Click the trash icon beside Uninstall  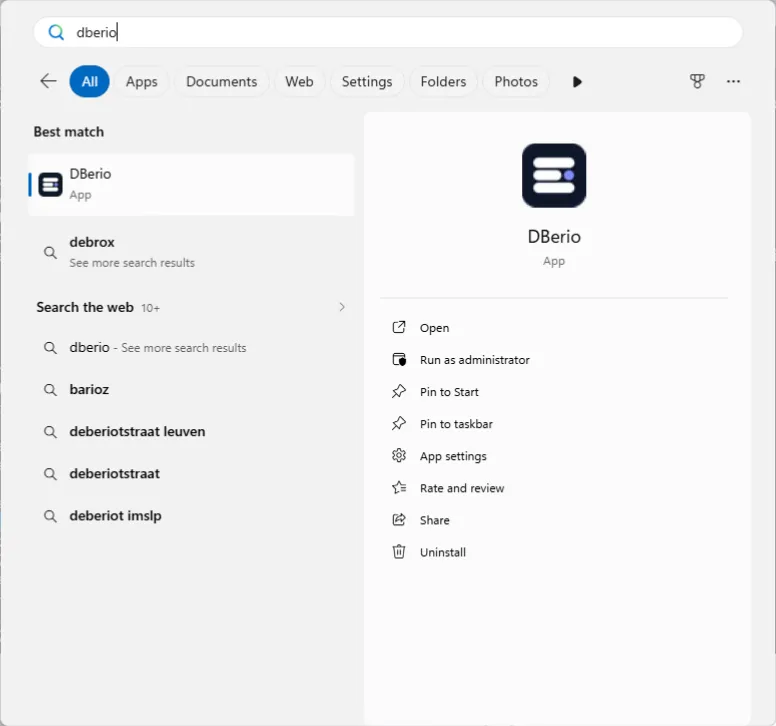coord(399,551)
